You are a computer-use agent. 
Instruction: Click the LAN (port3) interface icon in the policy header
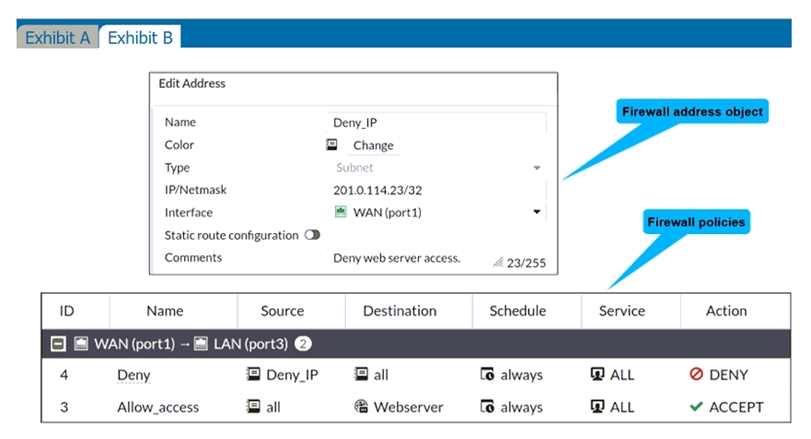pyautogui.click(x=201, y=343)
